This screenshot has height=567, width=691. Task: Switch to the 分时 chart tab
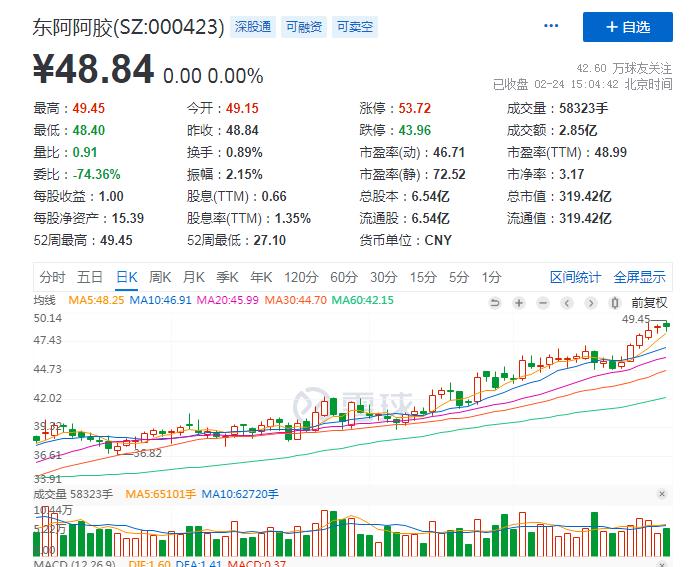coord(52,277)
